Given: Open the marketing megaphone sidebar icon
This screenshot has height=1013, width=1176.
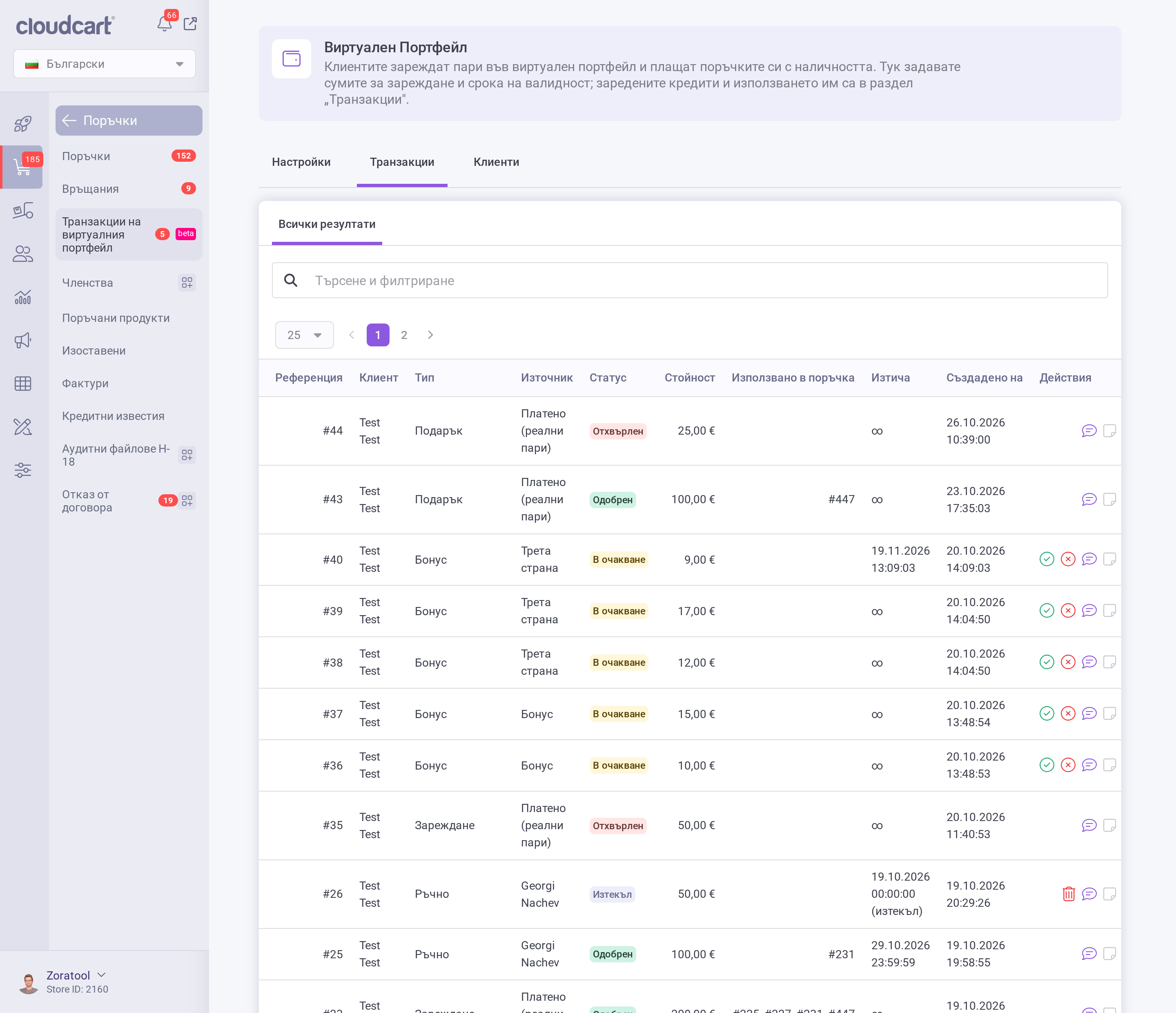Looking at the screenshot, I should [x=23, y=340].
